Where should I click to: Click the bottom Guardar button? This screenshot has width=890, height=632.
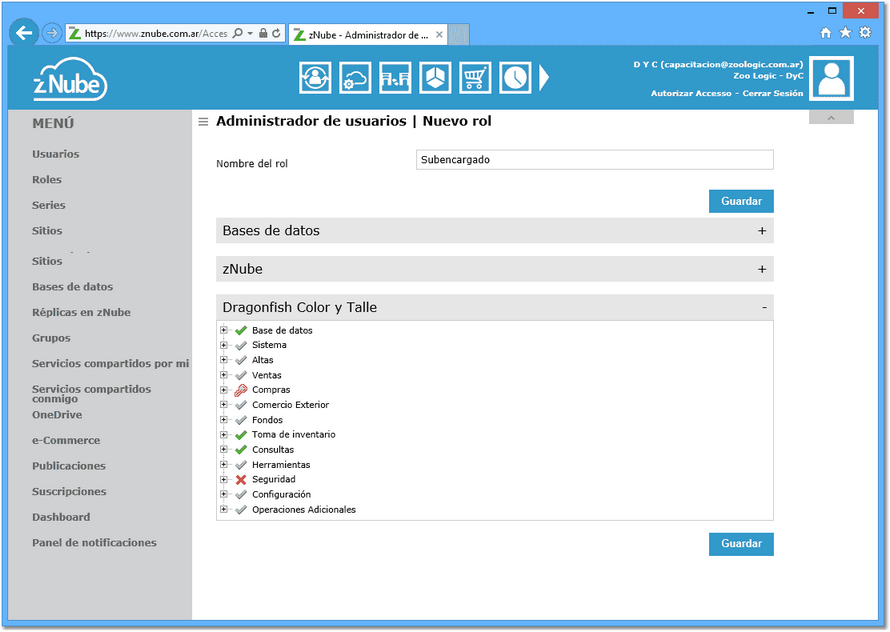click(x=741, y=544)
